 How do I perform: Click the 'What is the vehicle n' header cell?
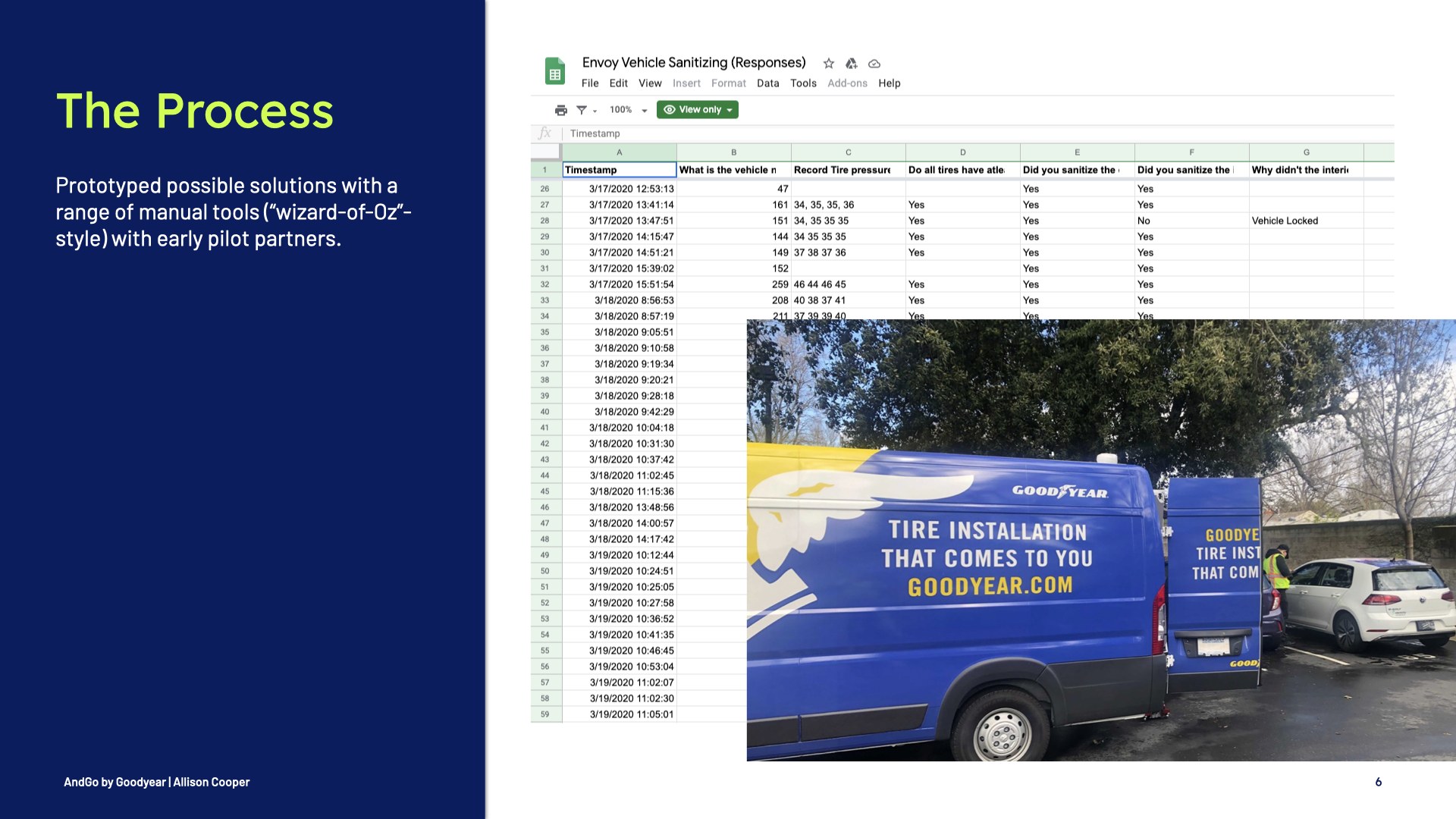click(x=734, y=170)
